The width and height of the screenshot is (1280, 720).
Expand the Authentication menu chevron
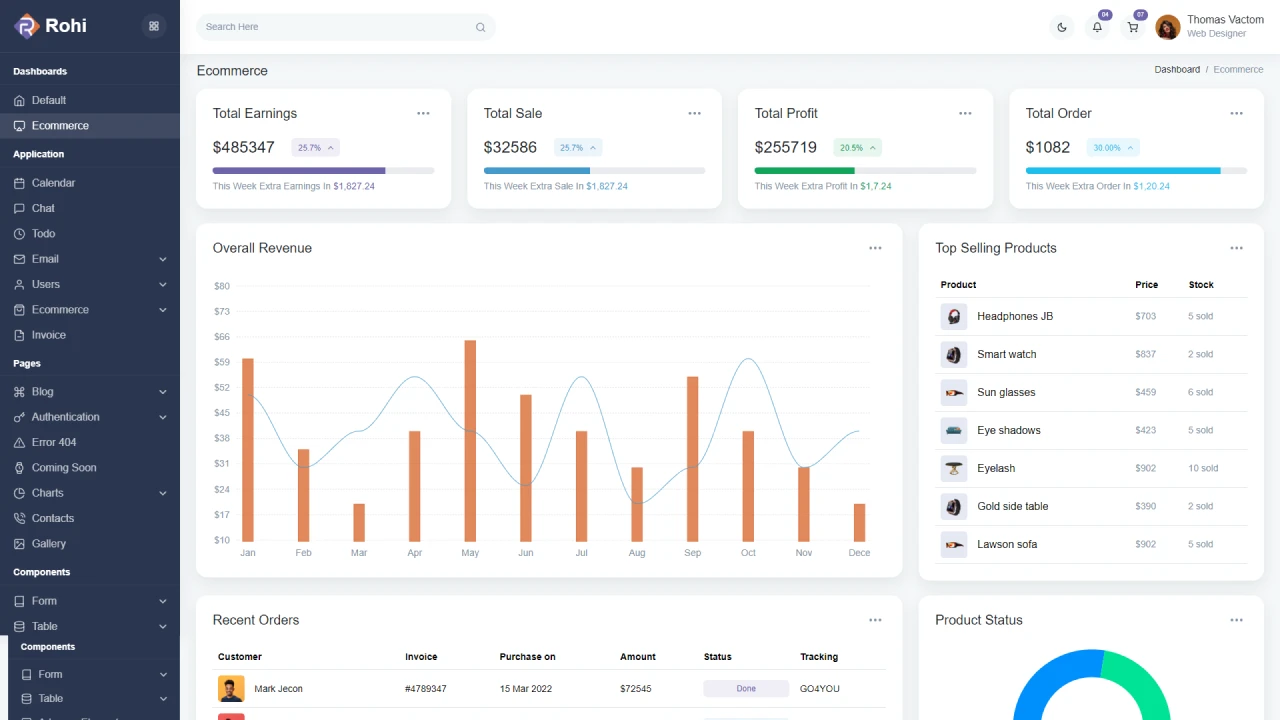click(x=163, y=417)
